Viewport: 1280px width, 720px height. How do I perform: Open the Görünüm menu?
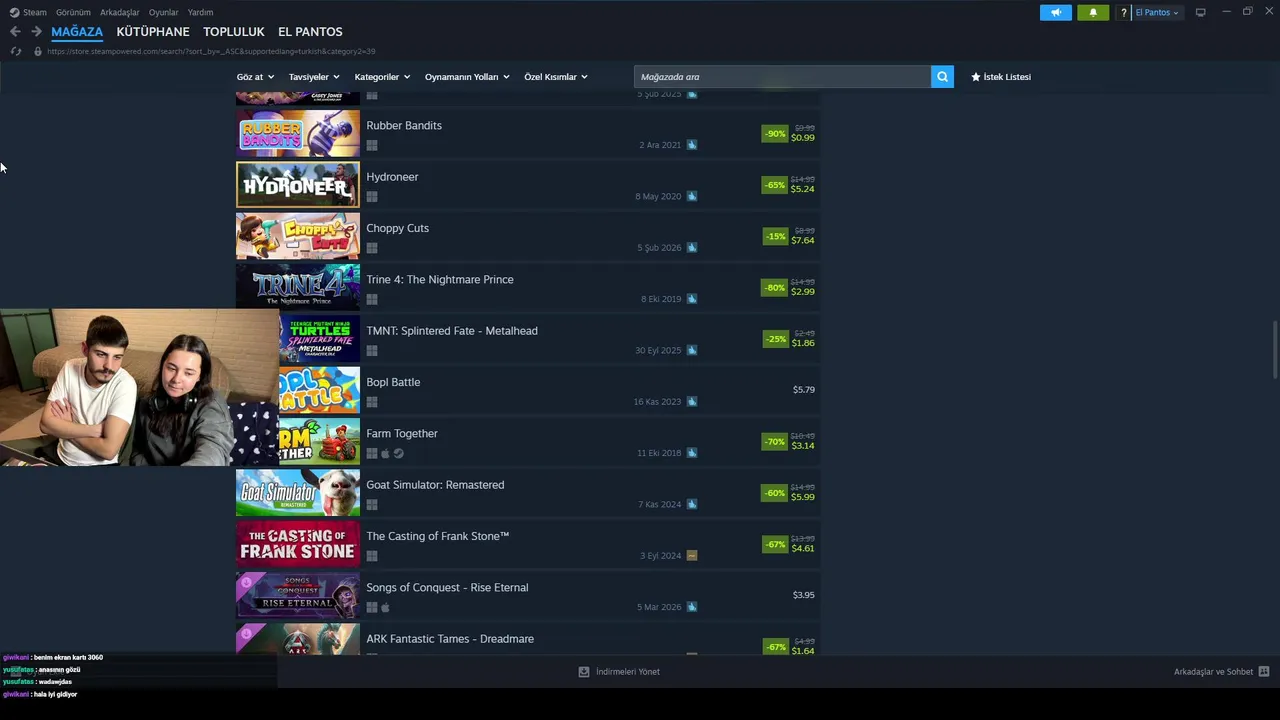pyautogui.click(x=73, y=13)
